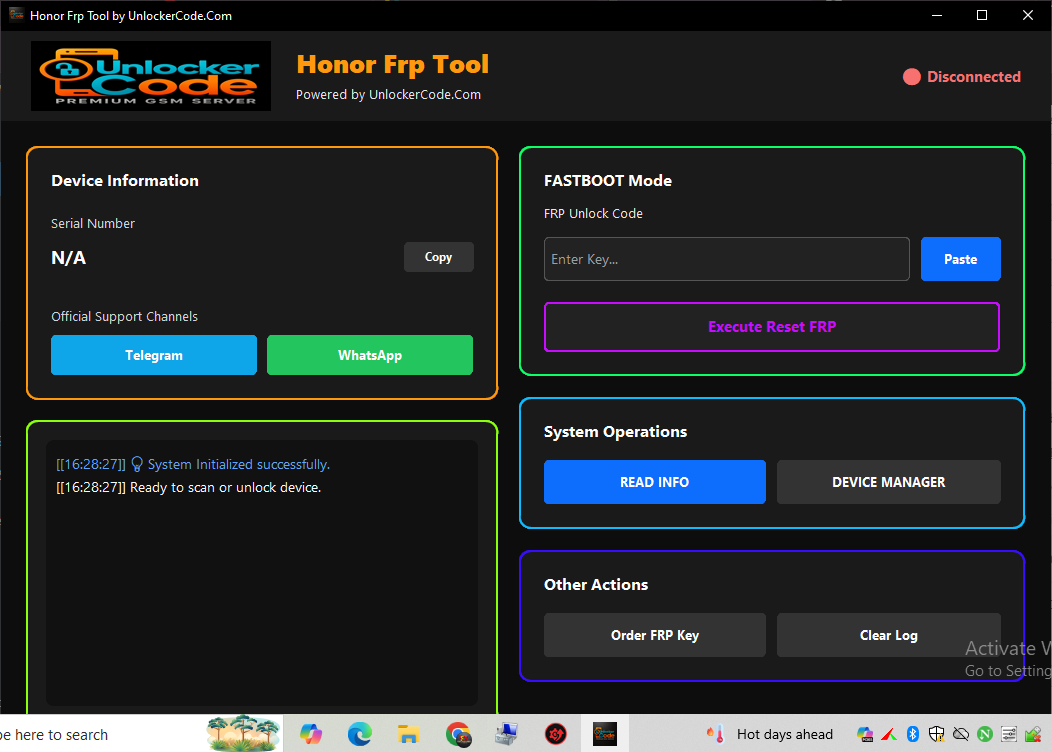Launch DEVICE MANAGER

coord(888,482)
